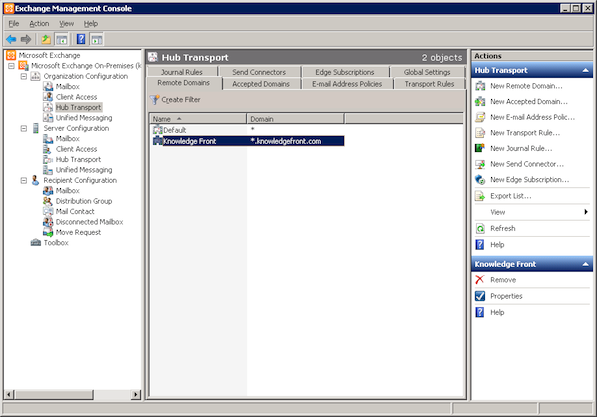This screenshot has height=417, width=597.
Task: Switch to the Transport Rules tab
Action: [x=429, y=84]
